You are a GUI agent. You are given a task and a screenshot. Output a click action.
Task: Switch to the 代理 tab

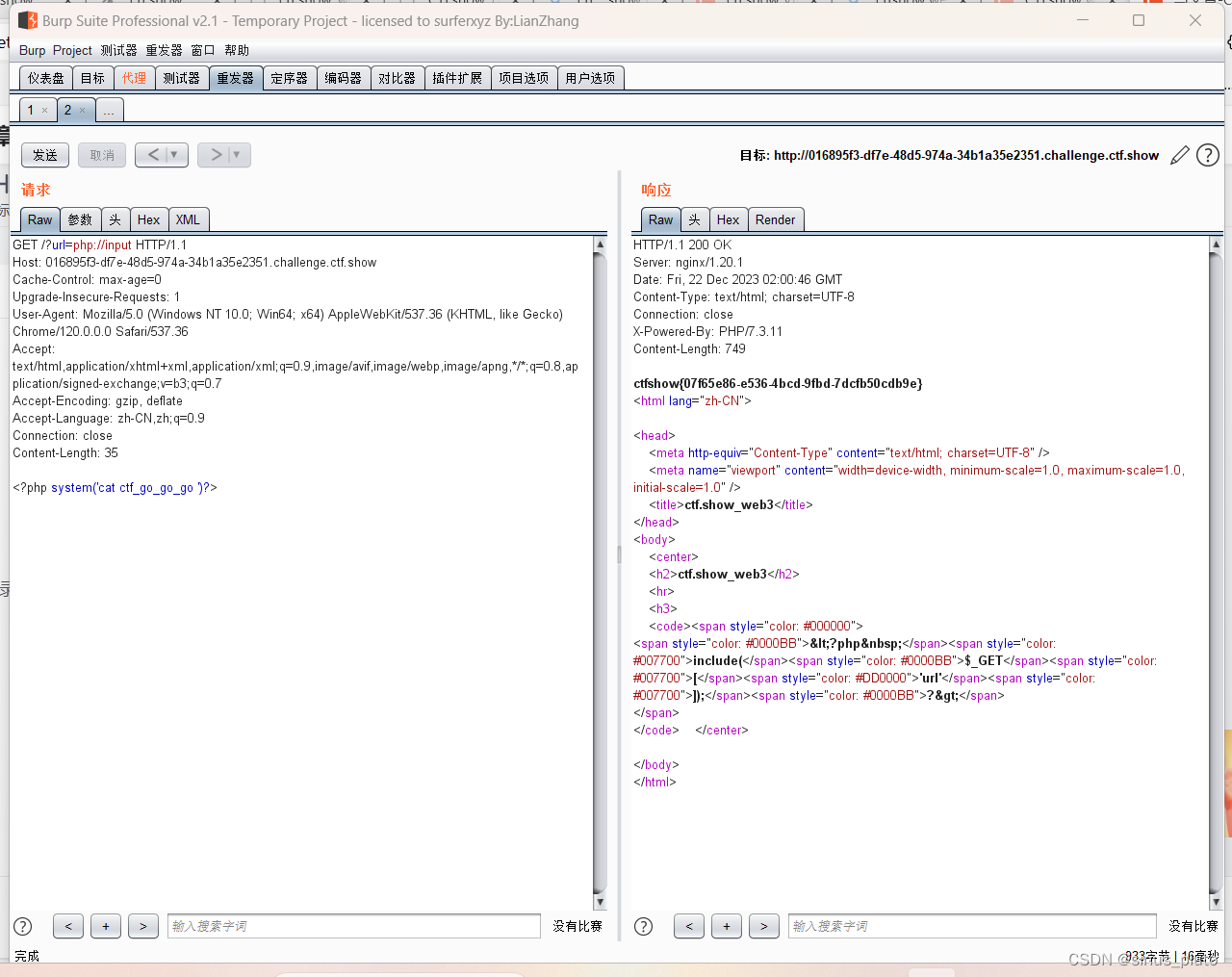point(135,78)
